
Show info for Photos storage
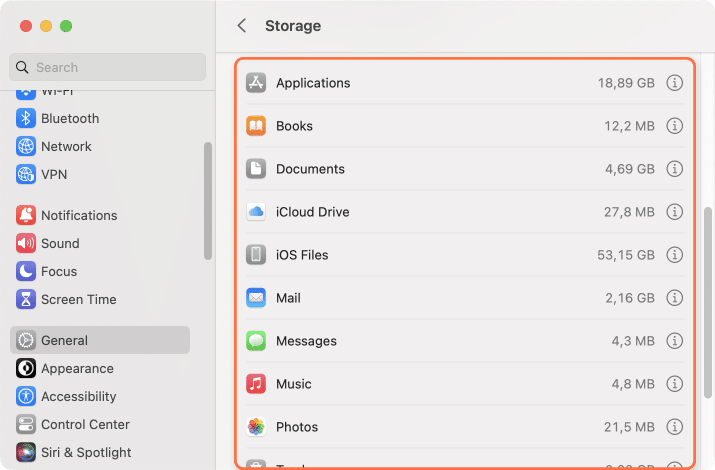[x=674, y=427]
